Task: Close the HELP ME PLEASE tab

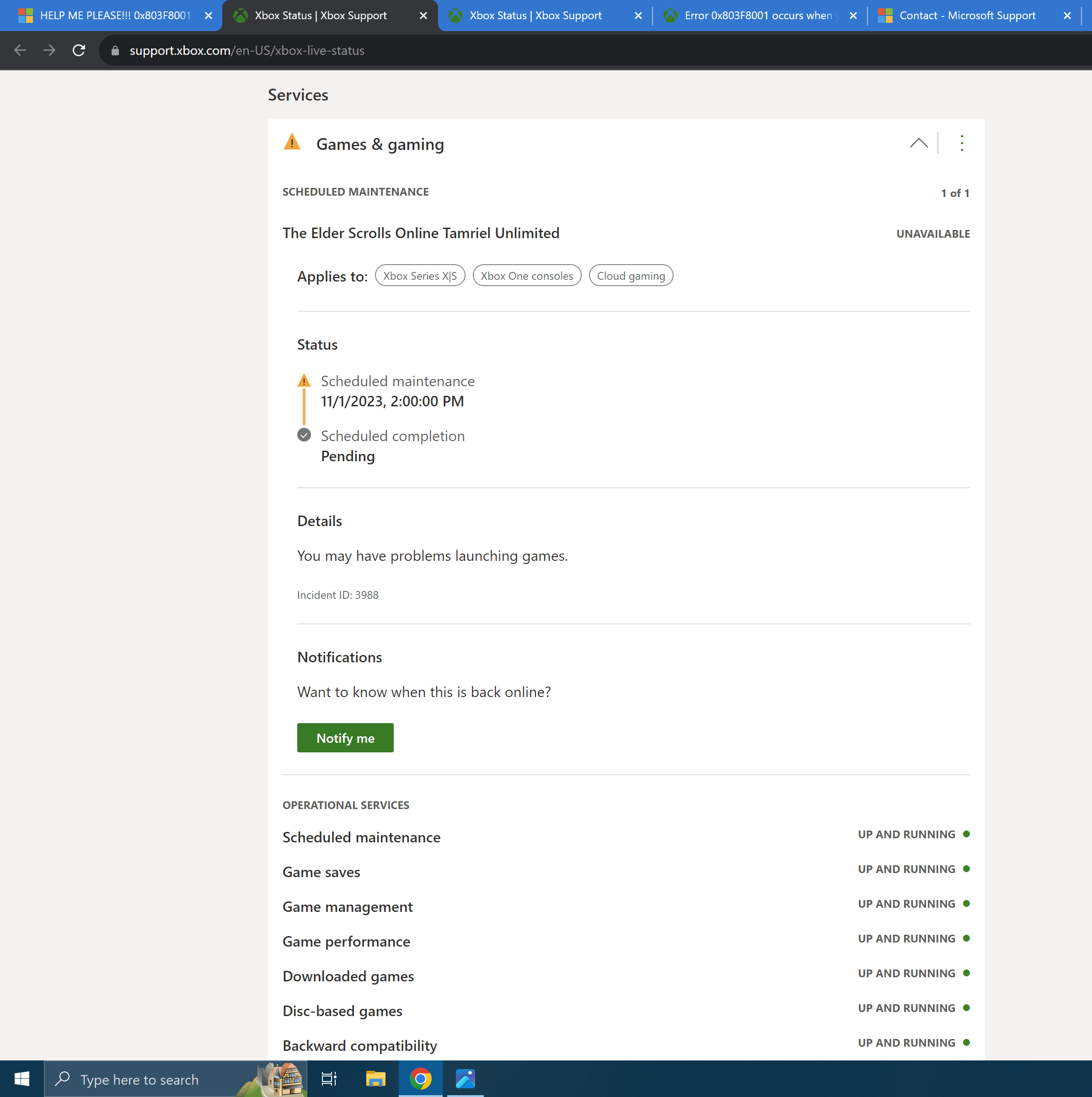Action: pos(209,16)
